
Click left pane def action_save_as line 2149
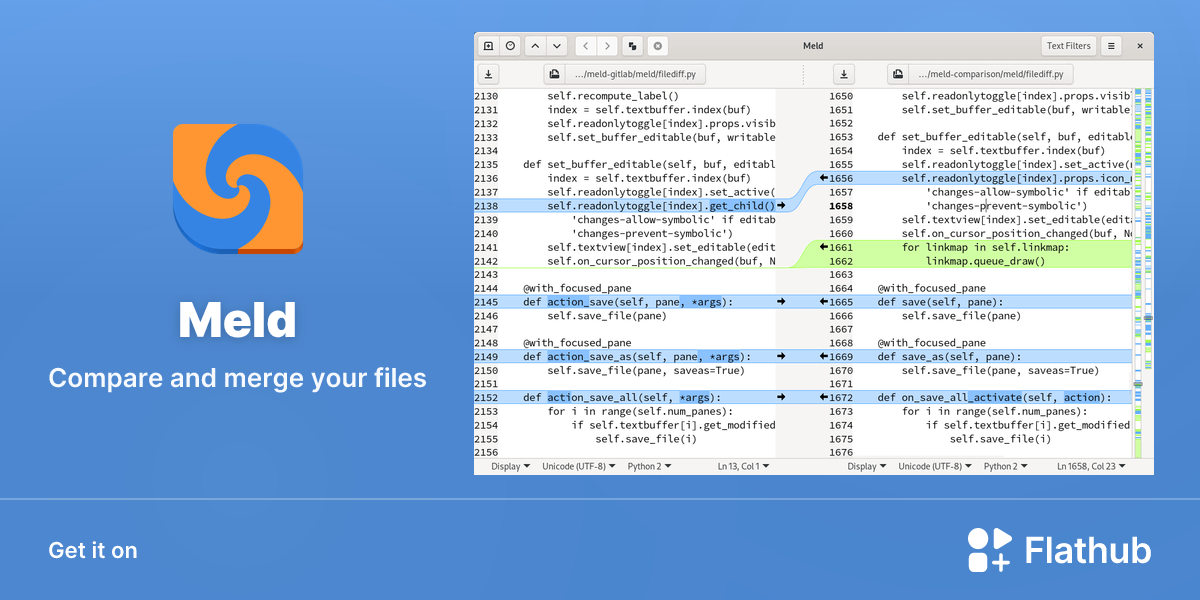coord(635,356)
